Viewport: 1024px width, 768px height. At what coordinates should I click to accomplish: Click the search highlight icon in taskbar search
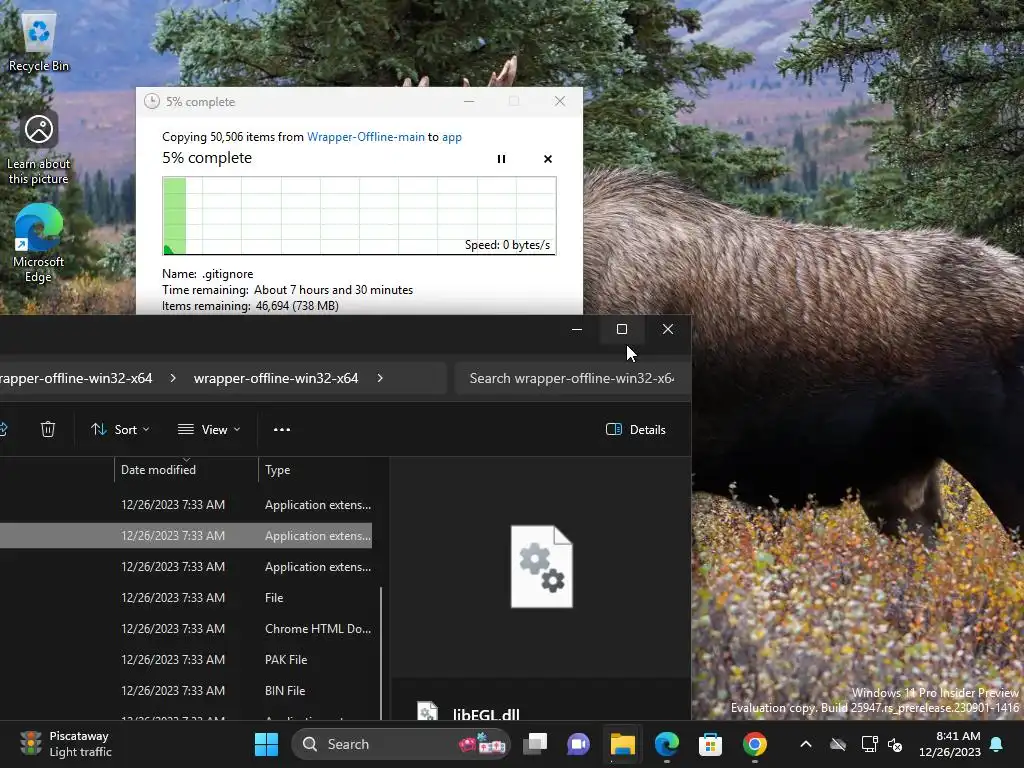coord(482,744)
